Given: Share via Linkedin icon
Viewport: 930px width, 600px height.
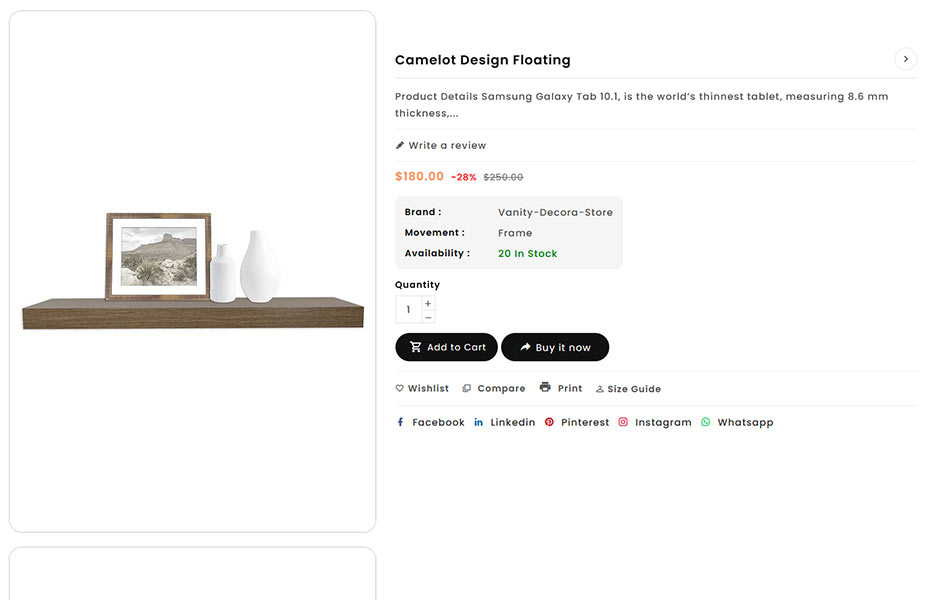Looking at the screenshot, I should pyautogui.click(x=479, y=423).
